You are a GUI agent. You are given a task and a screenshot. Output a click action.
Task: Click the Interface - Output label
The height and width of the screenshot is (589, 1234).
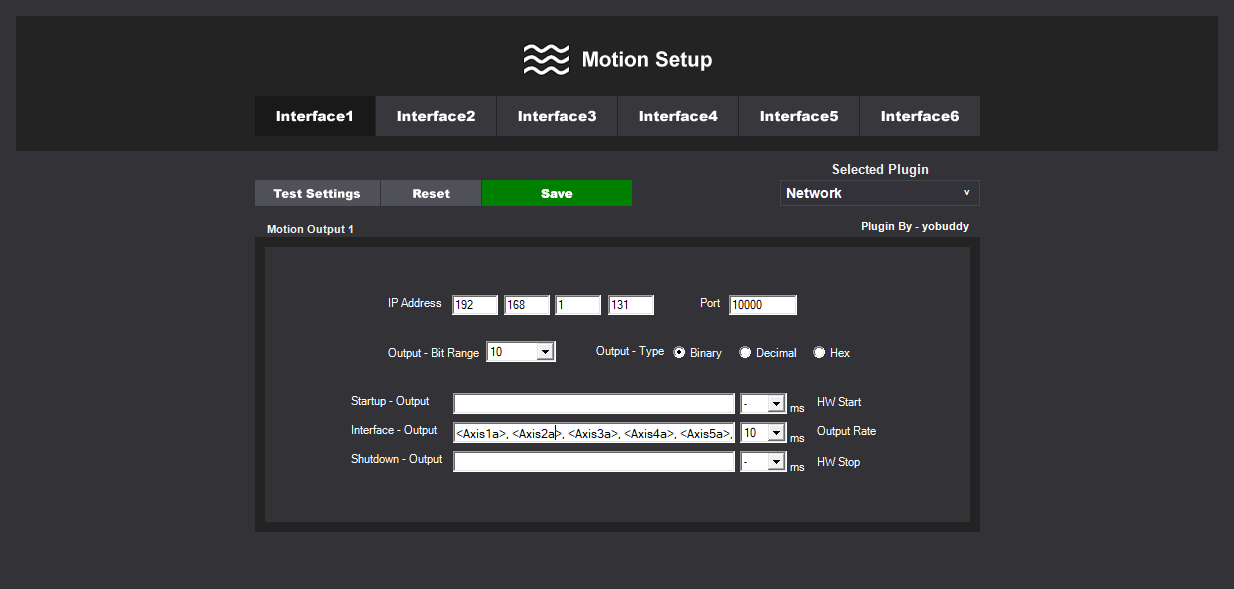coord(394,430)
